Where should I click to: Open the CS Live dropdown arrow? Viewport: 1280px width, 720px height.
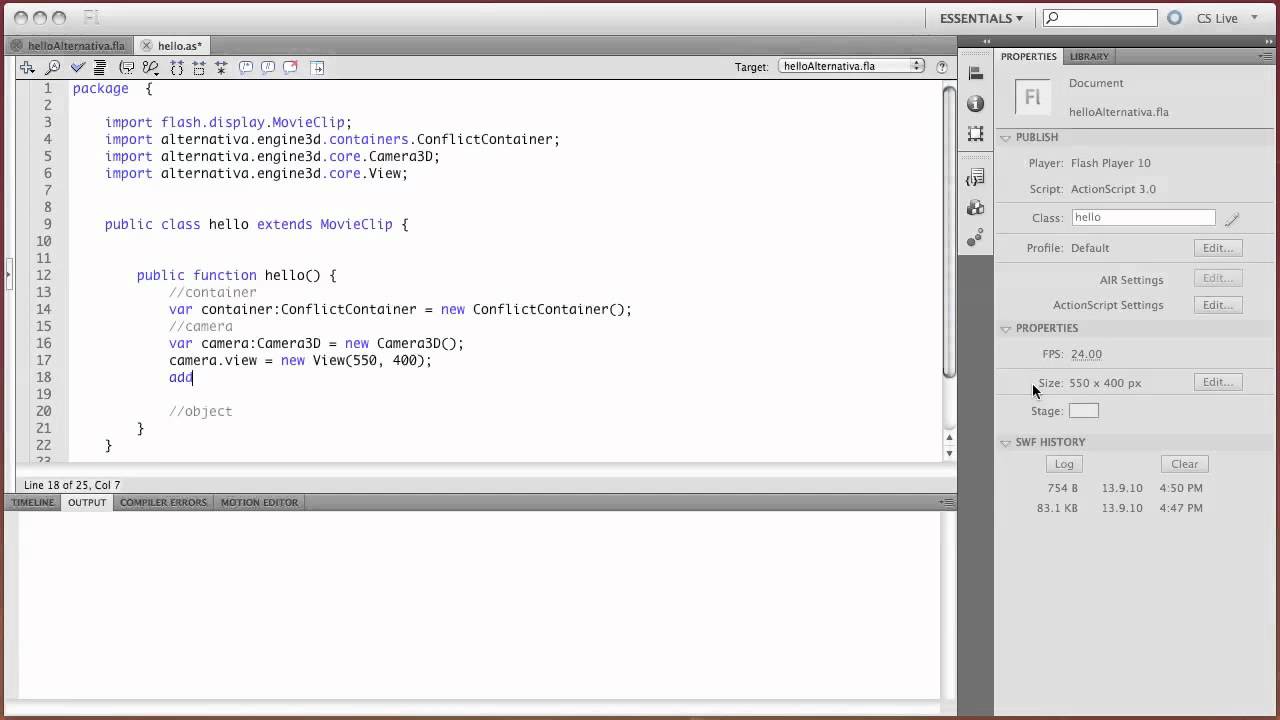tap(1254, 18)
